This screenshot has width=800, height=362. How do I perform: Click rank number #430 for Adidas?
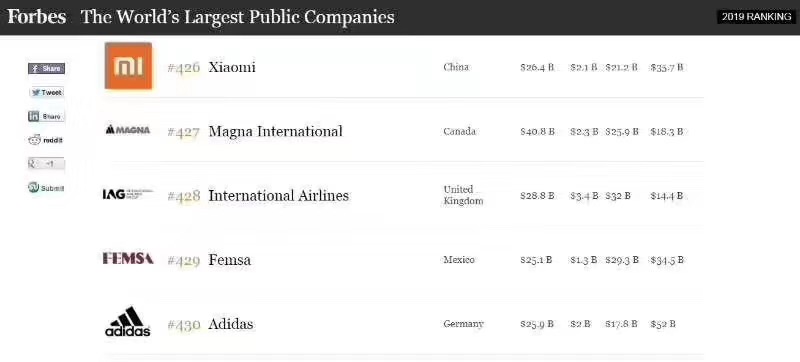[x=184, y=324]
